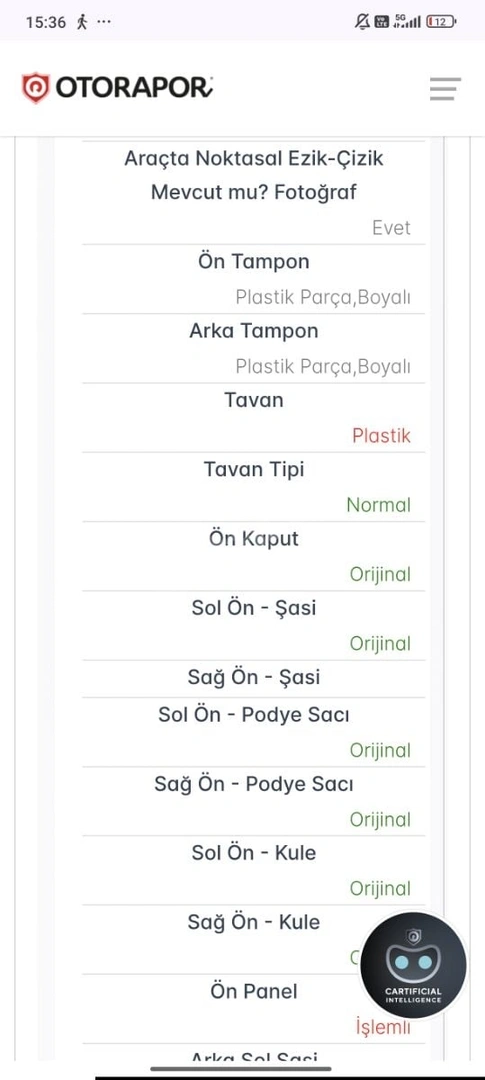Tap the Normal value for Tavan Tipi
Image resolution: width=485 pixels, height=1080 pixels.
point(378,506)
